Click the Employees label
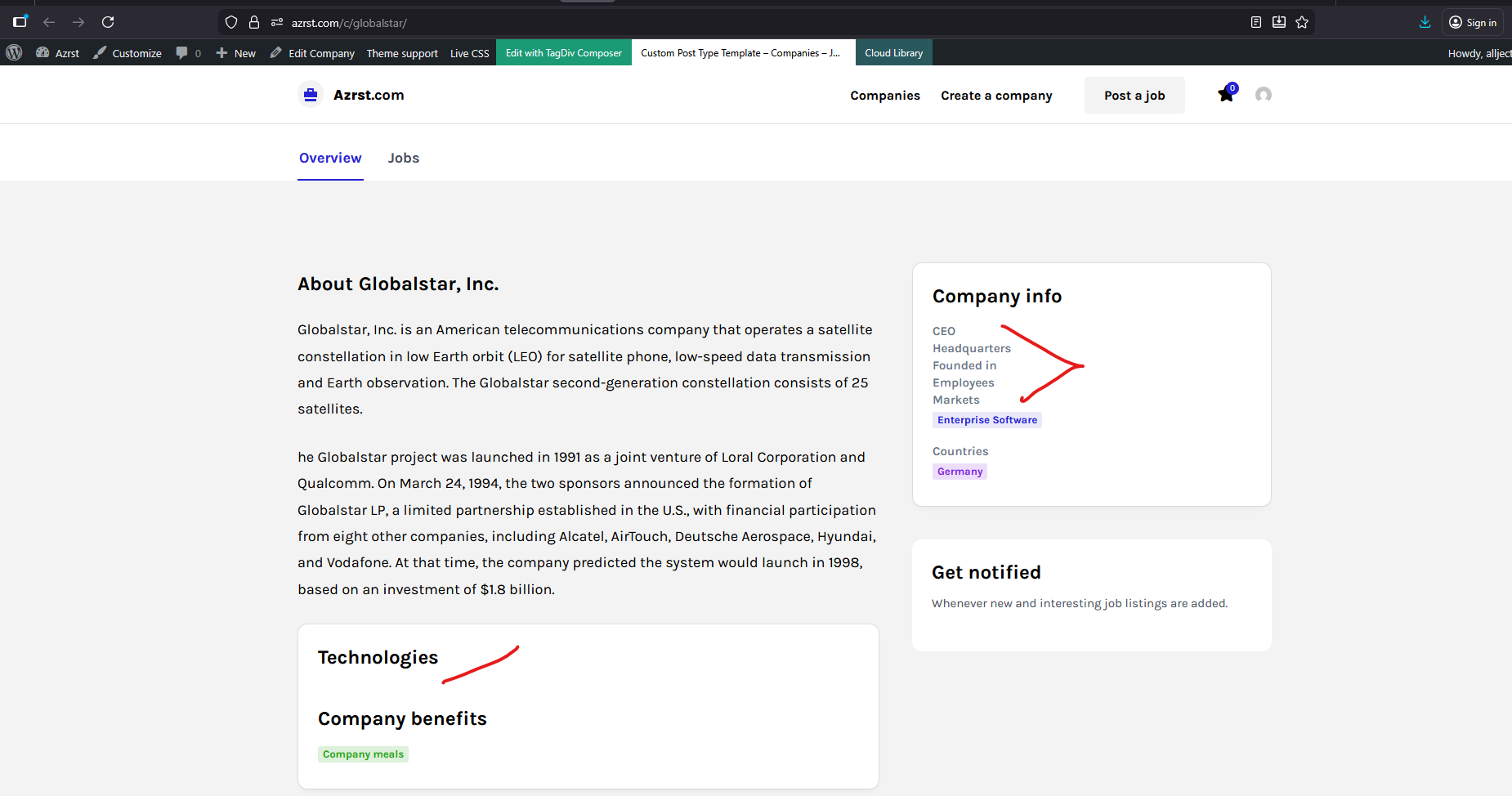This screenshot has width=1512, height=796. 964,382
